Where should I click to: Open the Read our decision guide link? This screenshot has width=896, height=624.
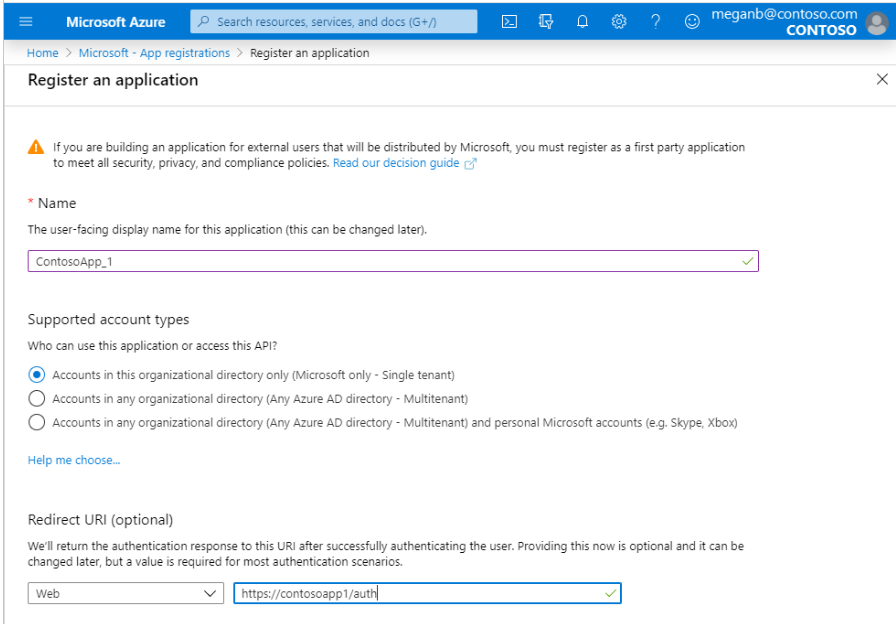(396, 163)
